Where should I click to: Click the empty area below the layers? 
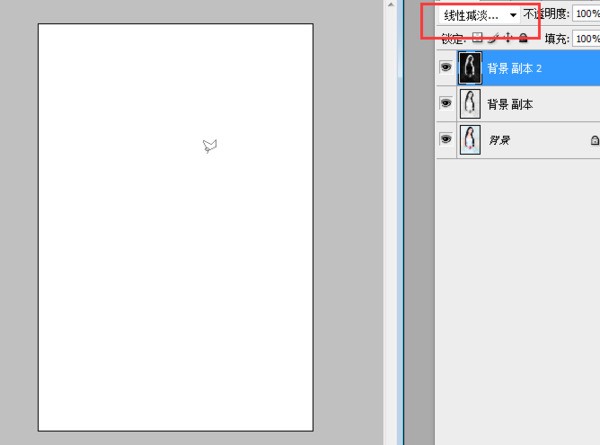(517, 300)
